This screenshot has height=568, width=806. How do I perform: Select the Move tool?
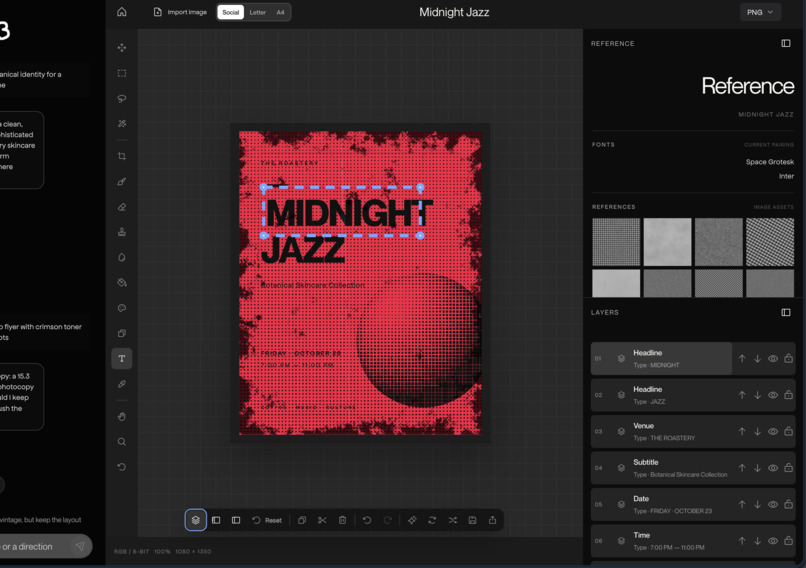tap(122, 48)
